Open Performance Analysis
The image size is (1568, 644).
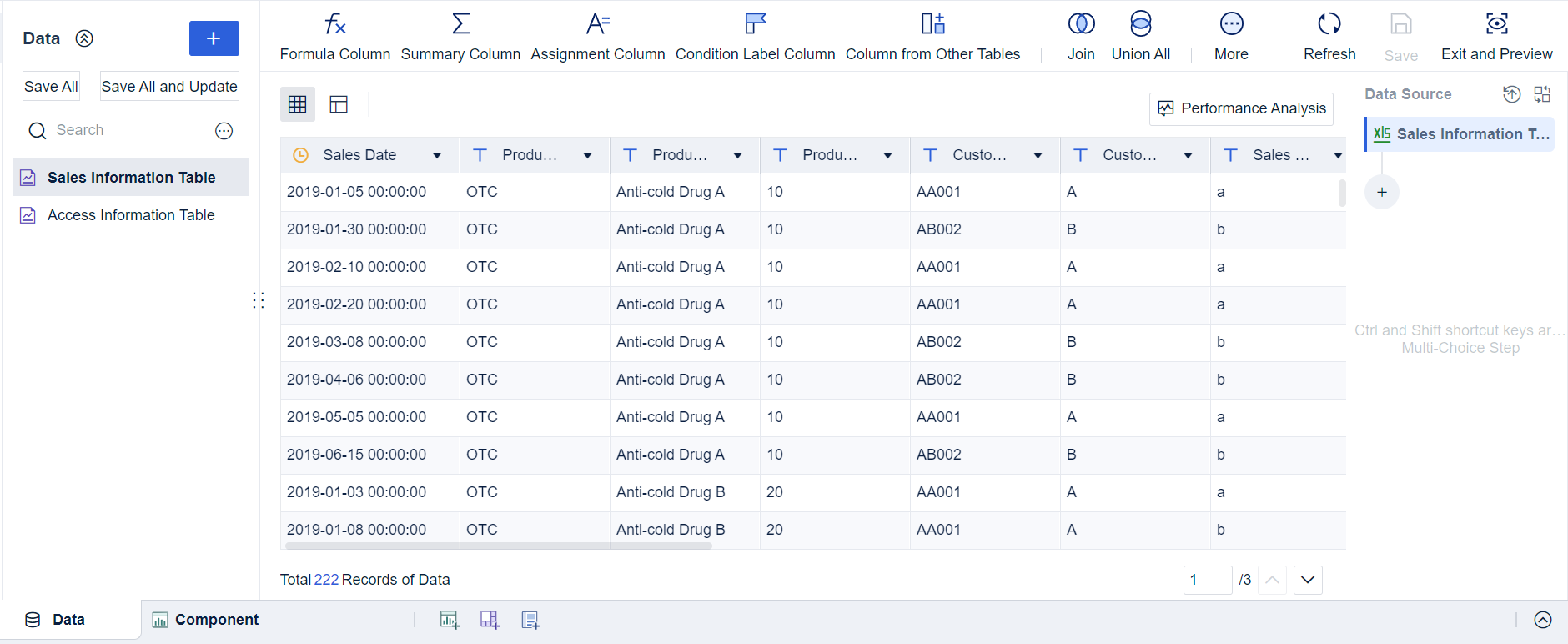[x=1241, y=108]
